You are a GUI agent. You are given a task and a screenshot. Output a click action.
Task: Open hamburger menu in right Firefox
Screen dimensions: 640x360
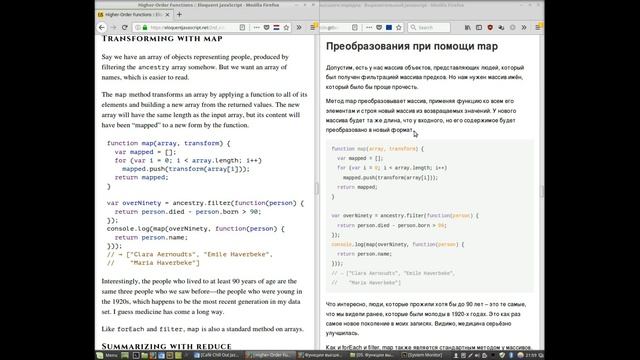click(x=538, y=27)
